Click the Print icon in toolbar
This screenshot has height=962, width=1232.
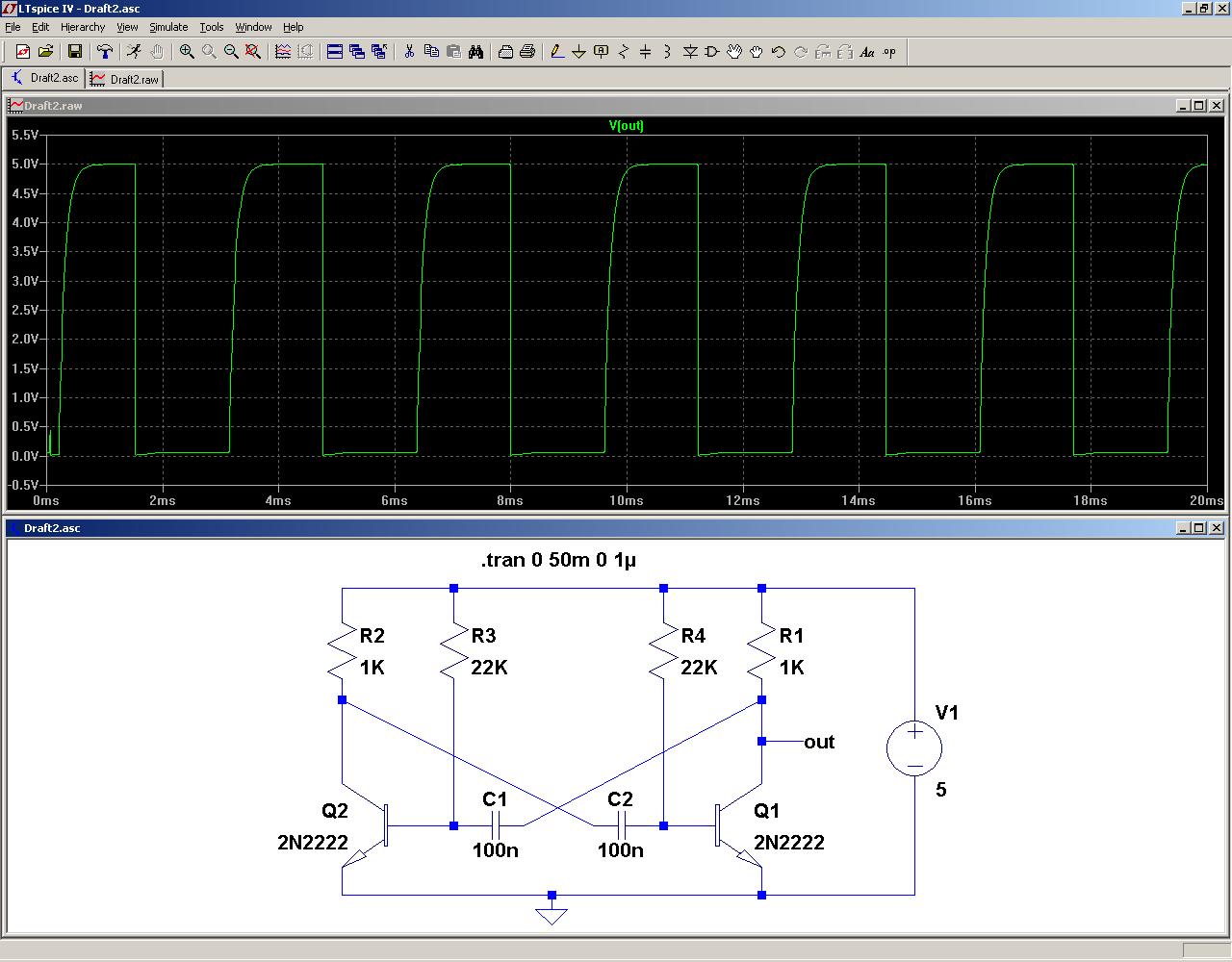pyautogui.click(x=527, y=52)
